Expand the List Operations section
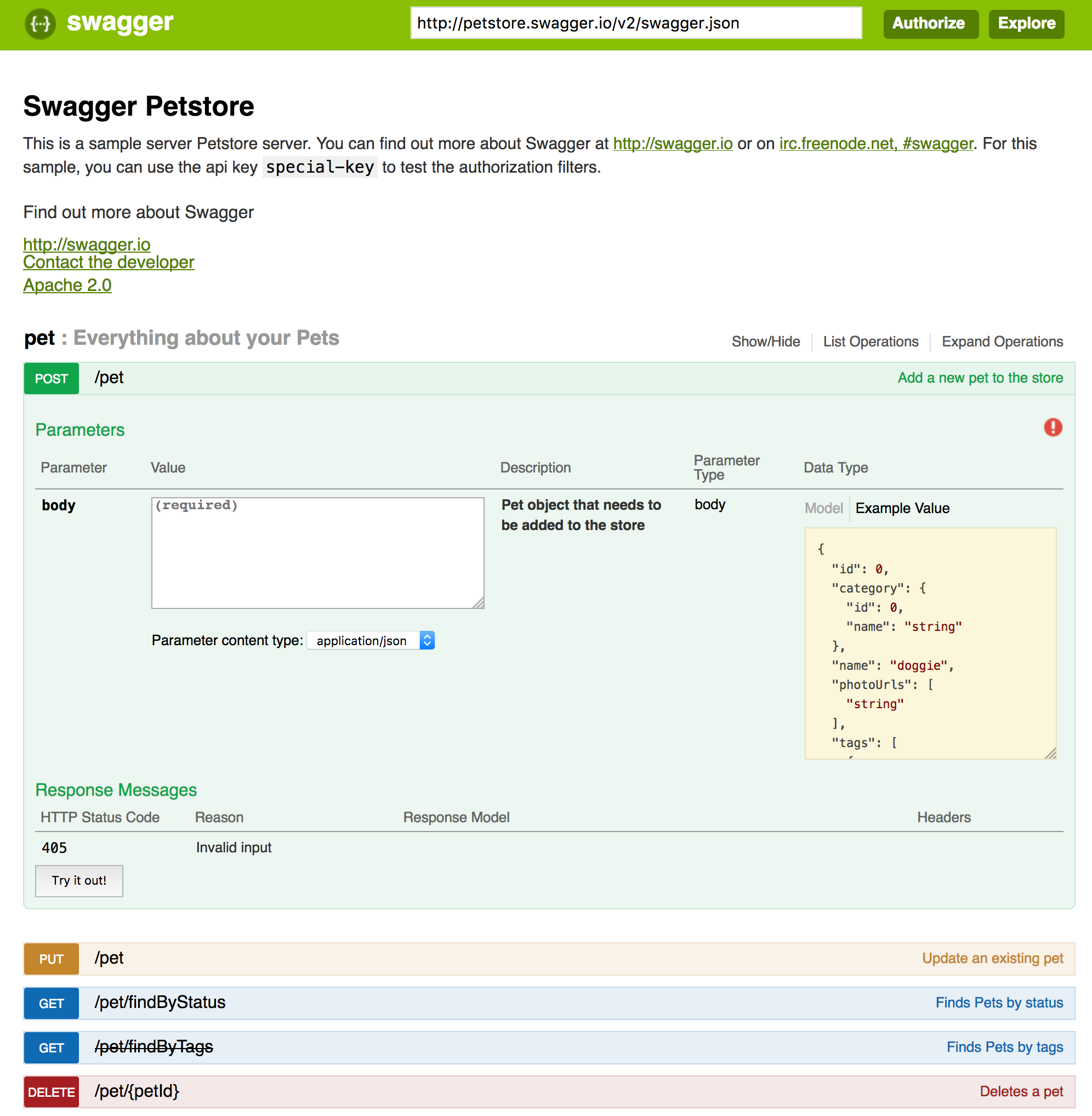The height and width of the screenshot is (1116, 1092). coord(871,342)
